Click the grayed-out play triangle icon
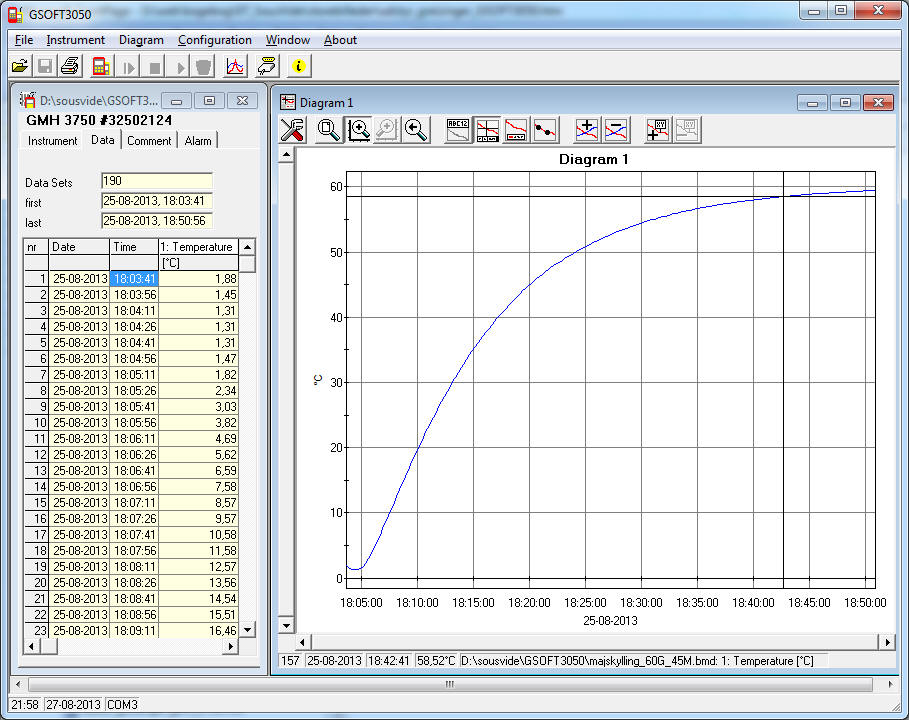Screen dimensions: 909x720 click(x=179, y=66)
